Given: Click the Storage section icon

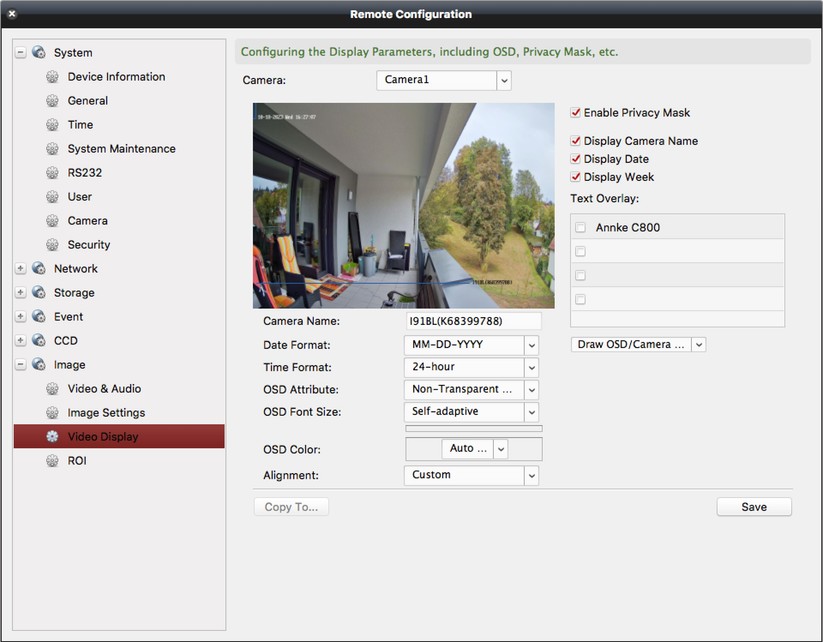Looking at the screenshot, I should click(x=38, y=292).
